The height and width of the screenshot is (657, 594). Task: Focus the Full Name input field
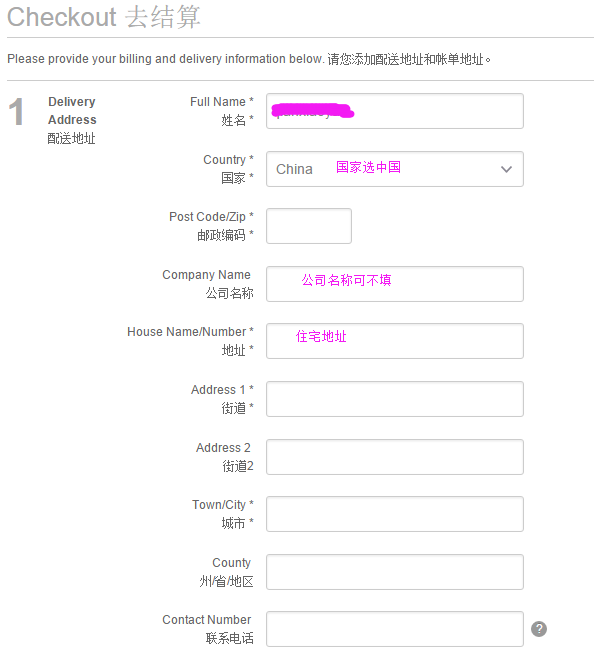pyautogui.click(x=395, y=111)
